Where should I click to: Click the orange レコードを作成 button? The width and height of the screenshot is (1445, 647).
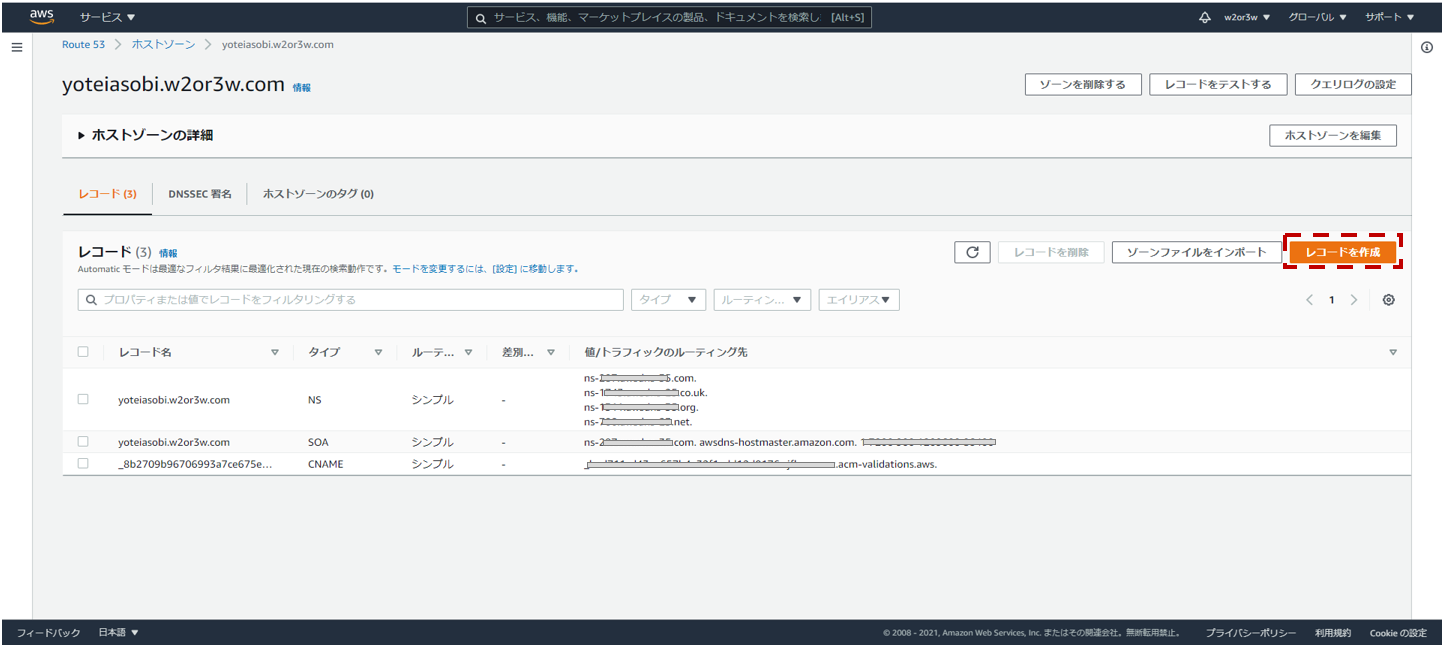click(1342, 252)
